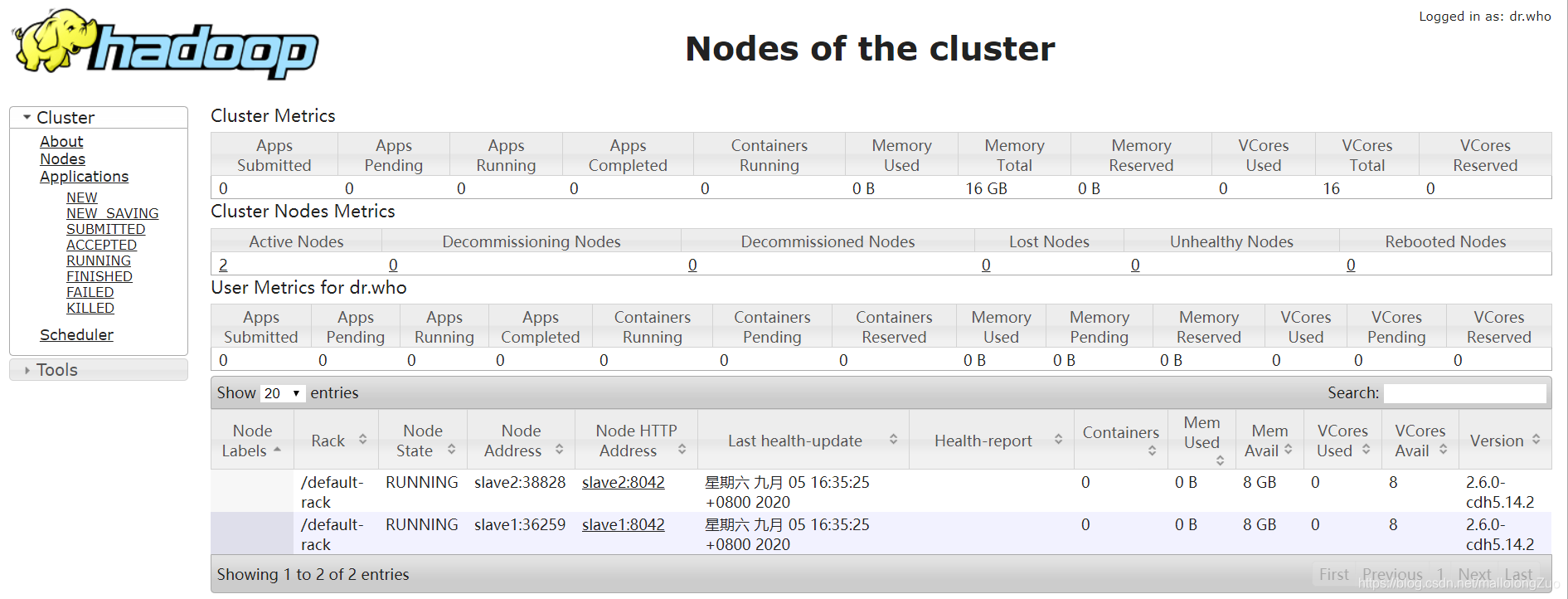Go to First page of entries
The width and height of the screenshot is (1568, 599).
1333,575
